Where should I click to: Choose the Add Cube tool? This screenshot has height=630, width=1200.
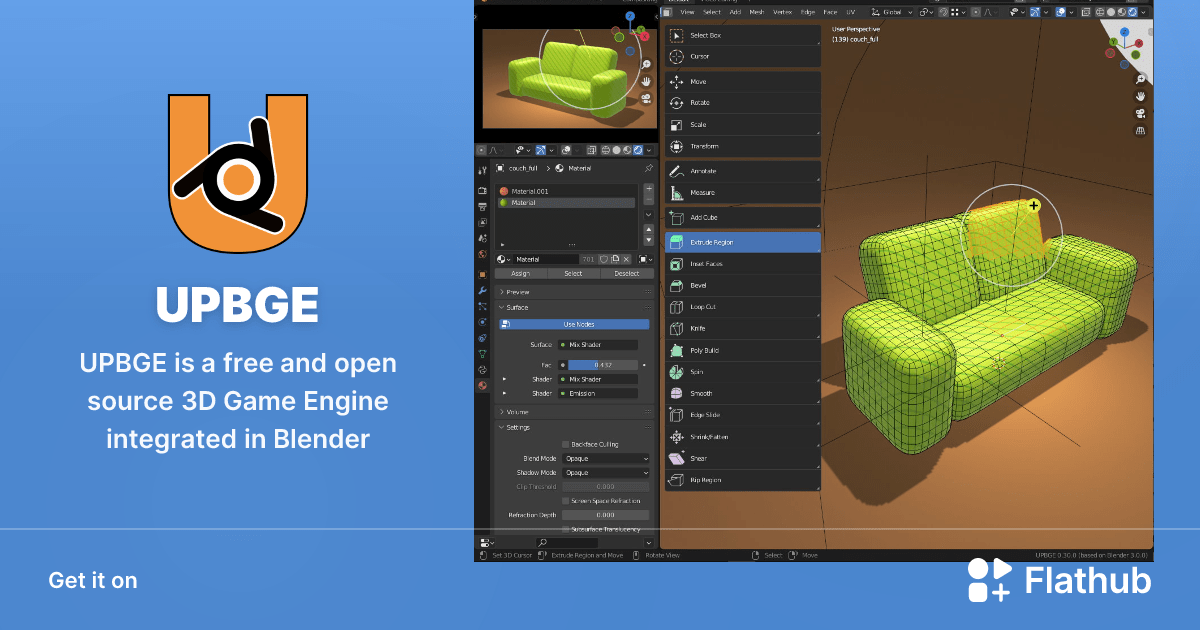743,217
